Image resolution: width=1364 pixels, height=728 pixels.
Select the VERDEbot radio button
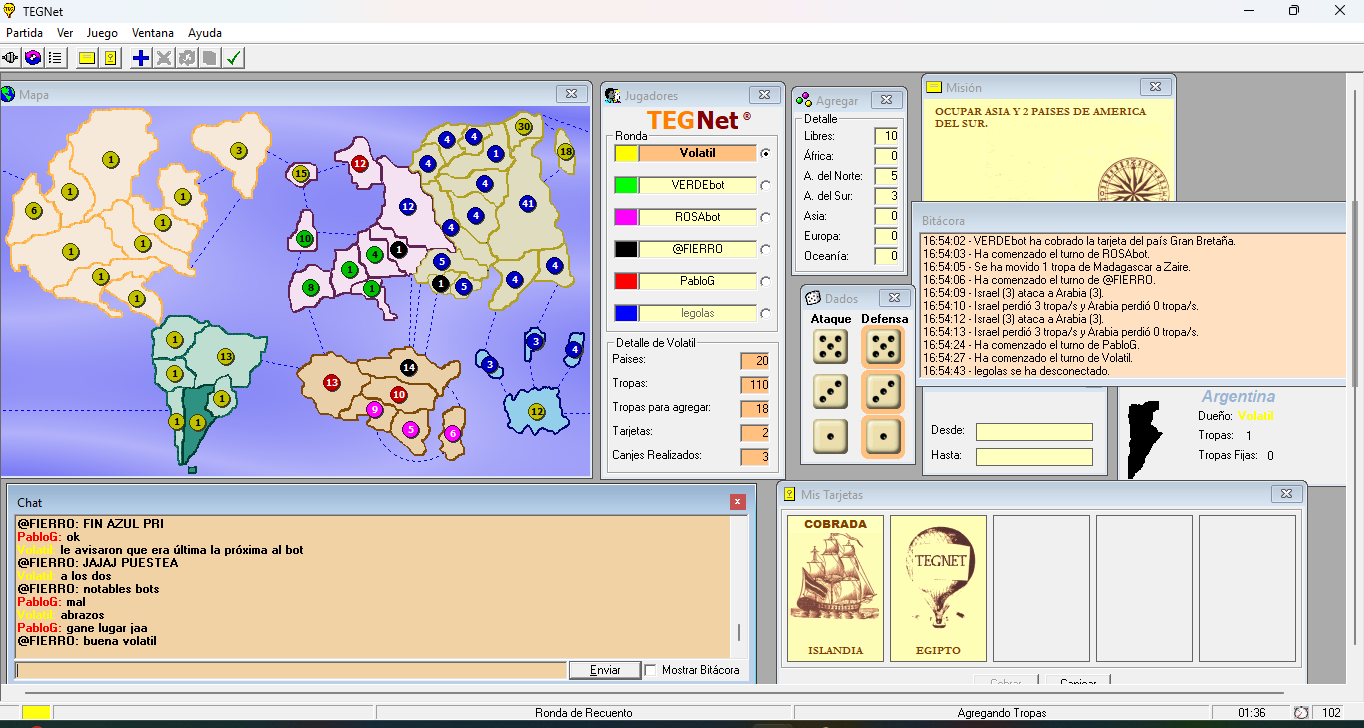pyautogui.click(x=765, y=185)
